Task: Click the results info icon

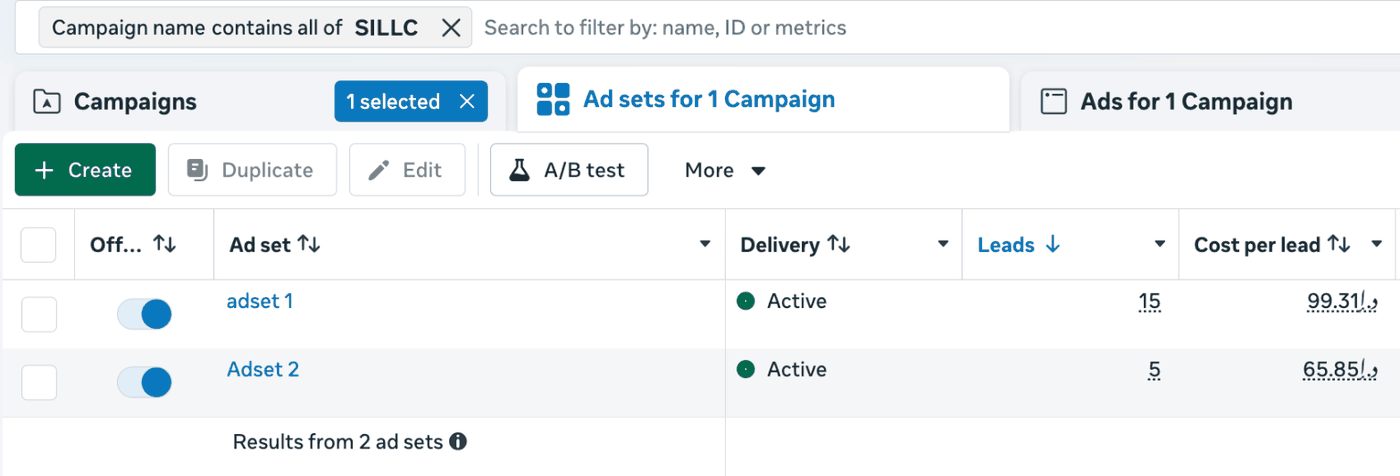Action: pyautogui.click(x=458, y=441)
